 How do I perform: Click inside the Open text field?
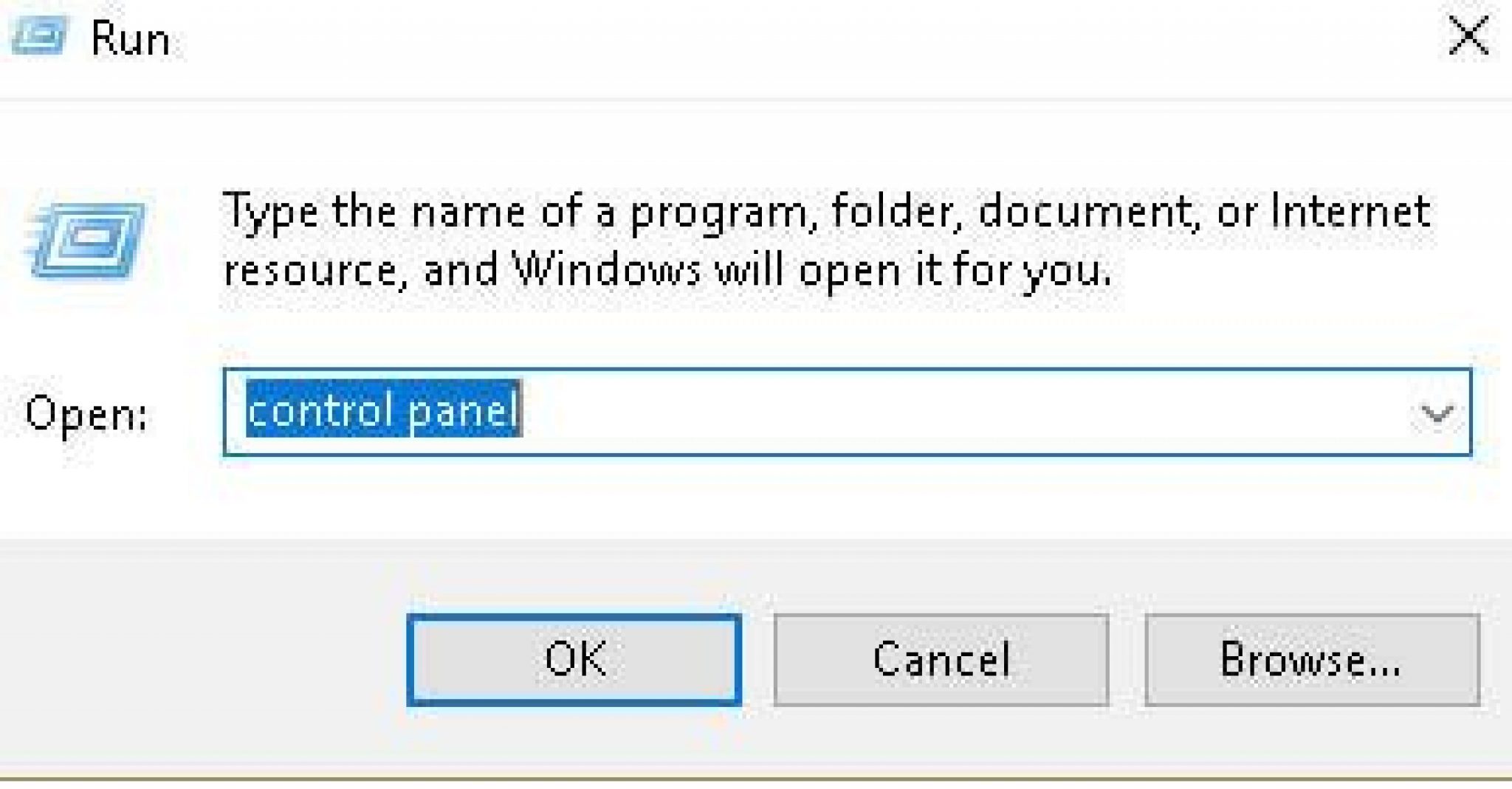[x=847, y=412]
